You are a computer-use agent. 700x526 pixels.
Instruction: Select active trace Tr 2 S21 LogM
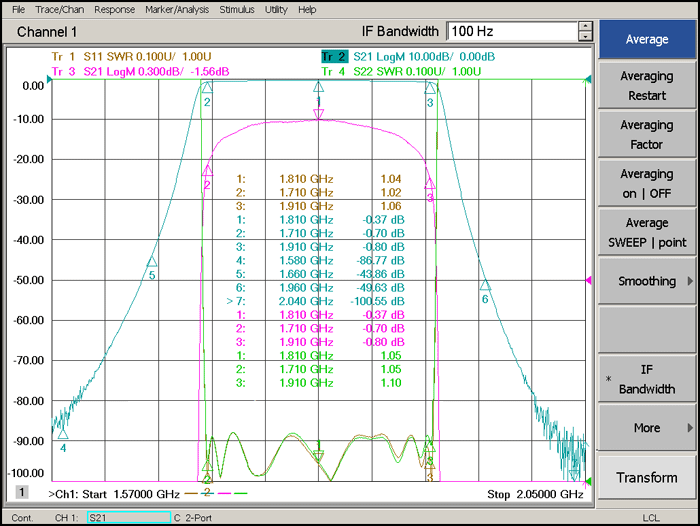point(408,57)
